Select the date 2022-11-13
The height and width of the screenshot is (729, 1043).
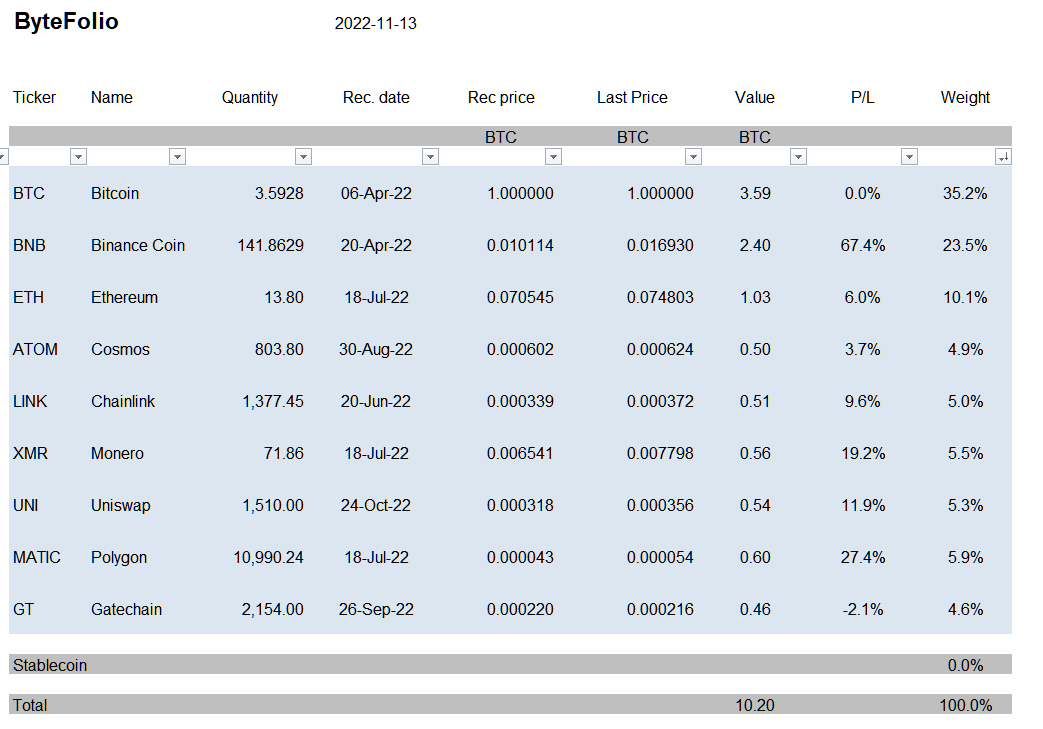pyautogui.click(x=376, y=23)
